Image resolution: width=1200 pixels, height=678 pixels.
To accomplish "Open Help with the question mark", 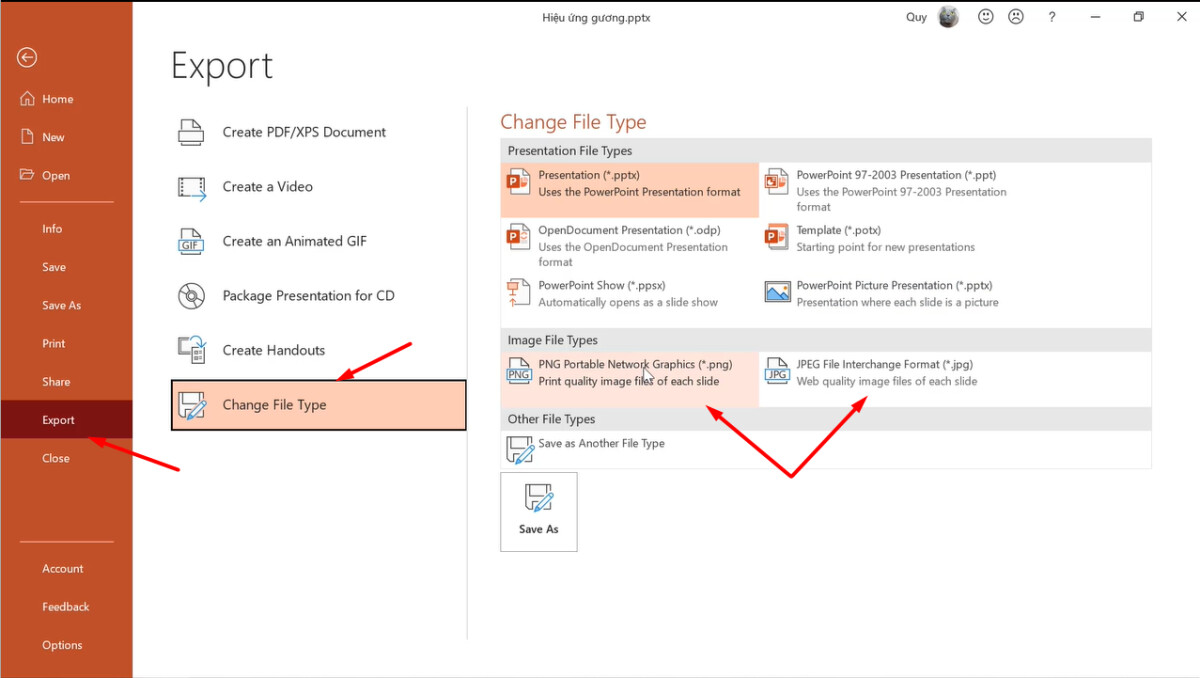I will [x=1051, y=17].
